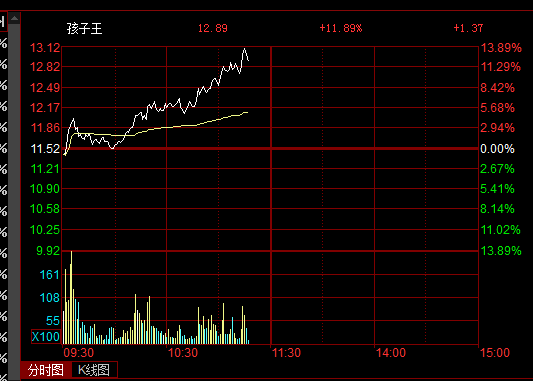Click the current price 12.89
This screenshot has width=533, height=381.
pyautogui.click(x=213, y=28)
